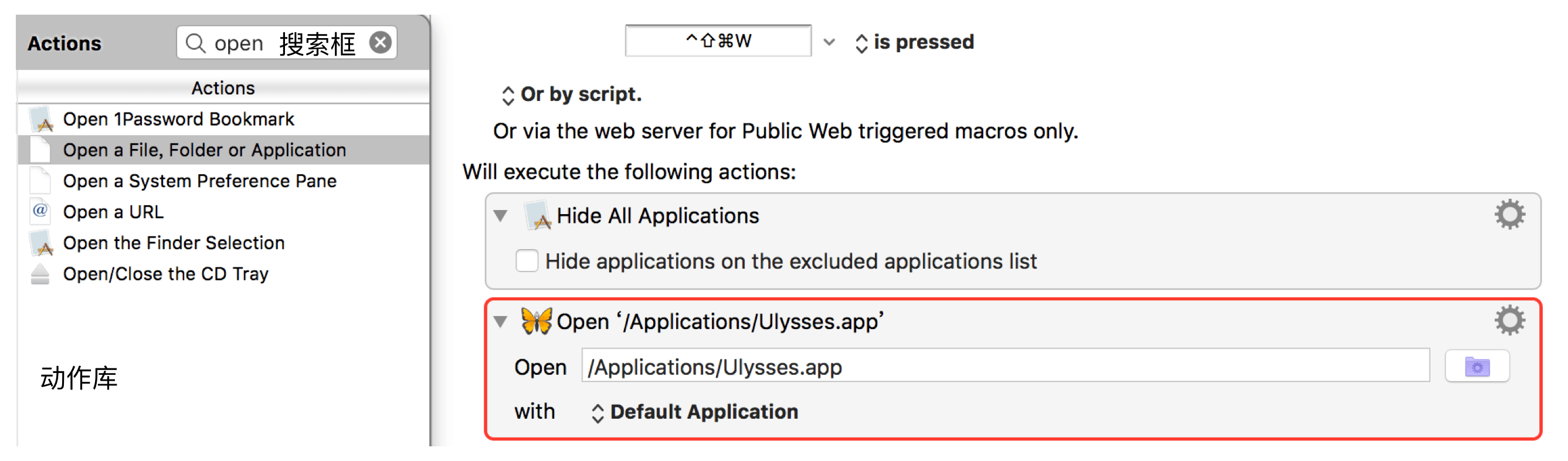Open the 'Default Application' popup menu

click(695, 412)
